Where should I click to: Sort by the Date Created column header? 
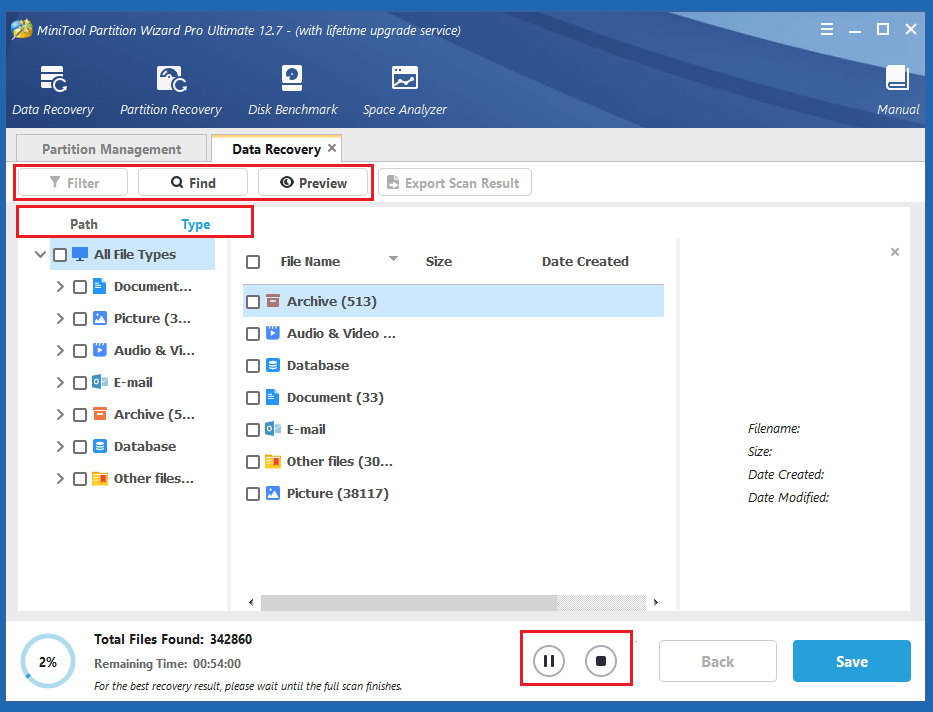(x=585, y=262)
